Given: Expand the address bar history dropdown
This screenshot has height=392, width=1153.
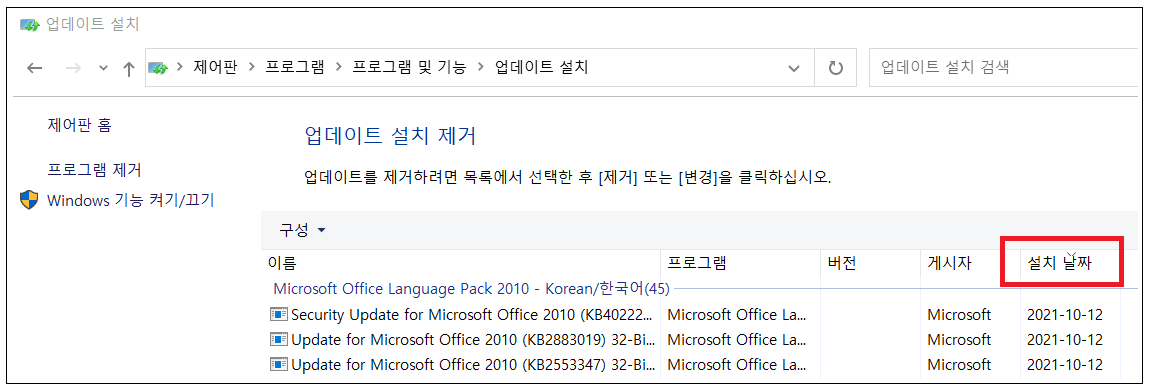Looking at the screenshot, I should pos(794,68).
